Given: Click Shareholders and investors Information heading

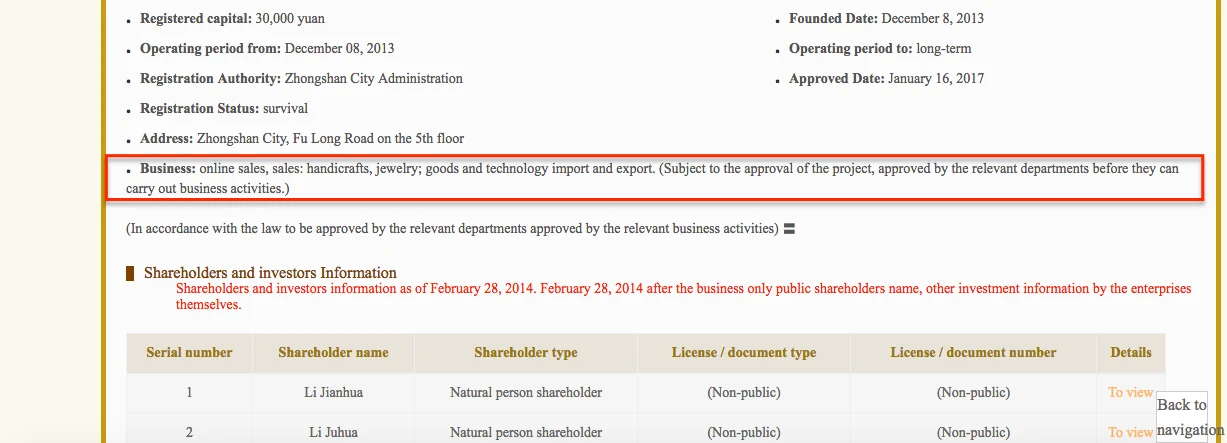Looking at the screenshot, I should [270, 273].
